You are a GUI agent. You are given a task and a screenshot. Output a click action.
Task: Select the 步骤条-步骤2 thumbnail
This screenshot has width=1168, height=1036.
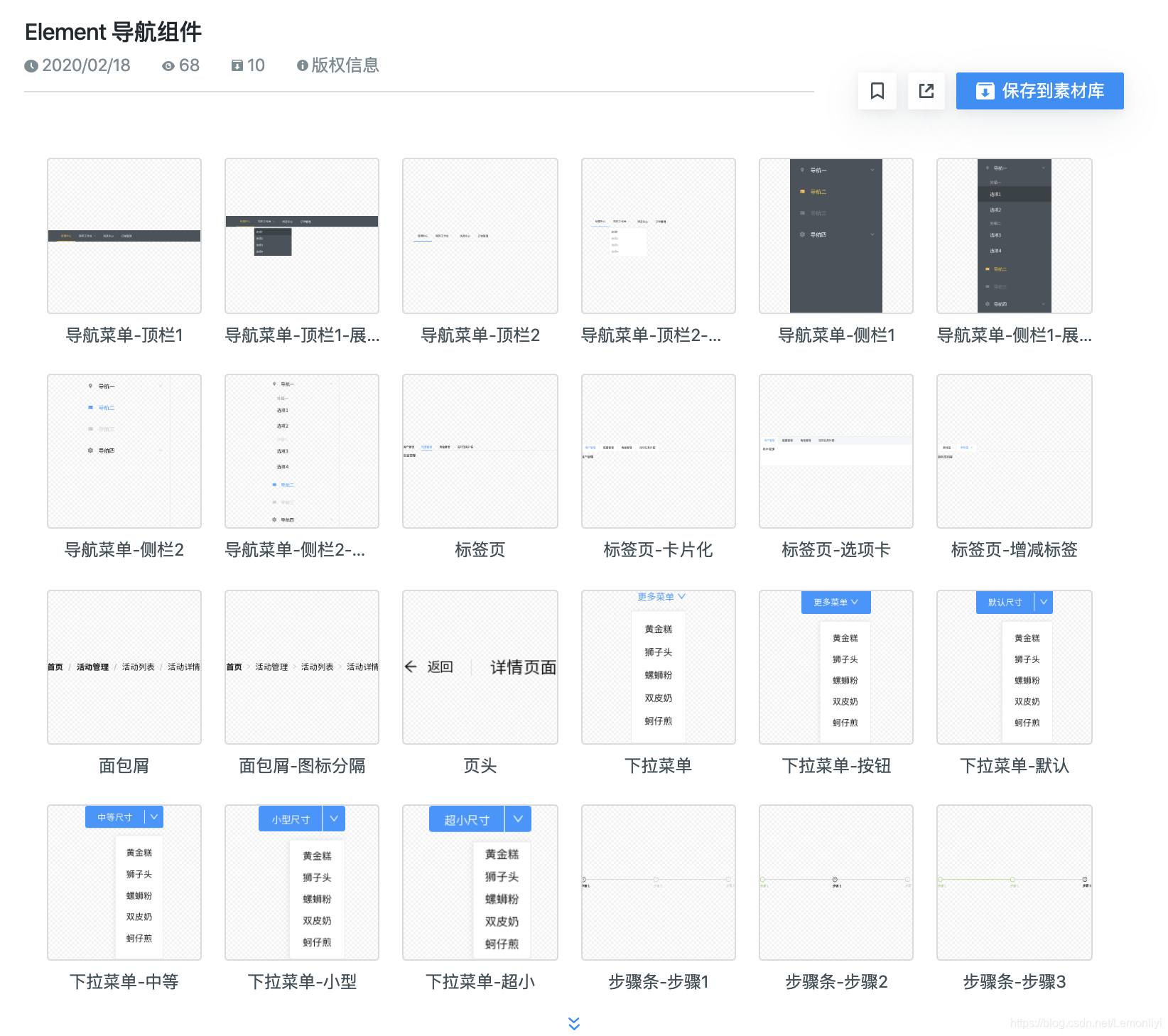[x=836, y=883]
